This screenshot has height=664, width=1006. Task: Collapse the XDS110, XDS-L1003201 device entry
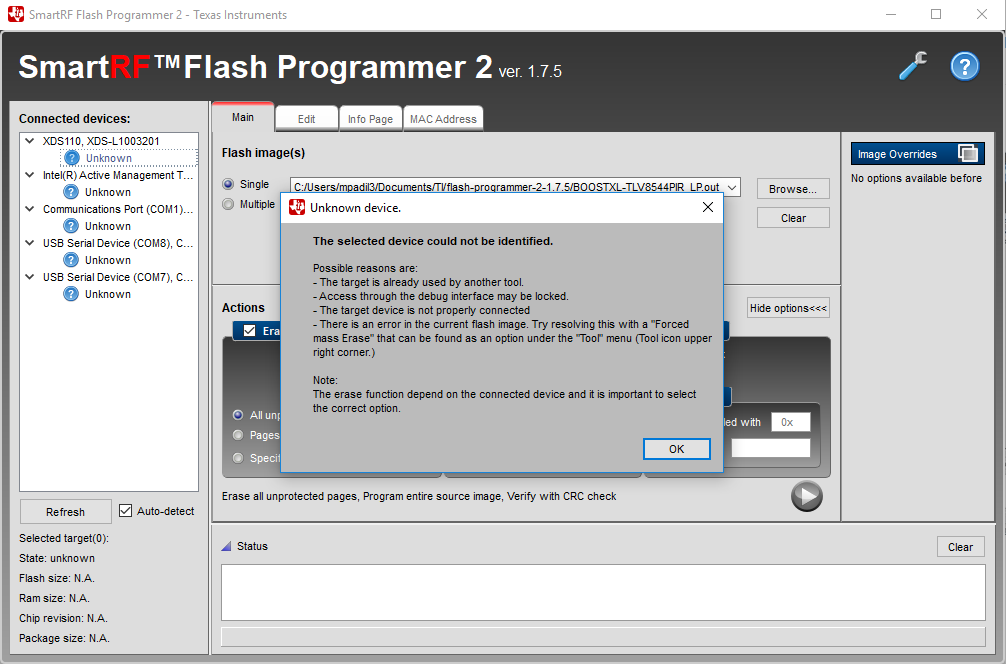[x=28, y=141]
